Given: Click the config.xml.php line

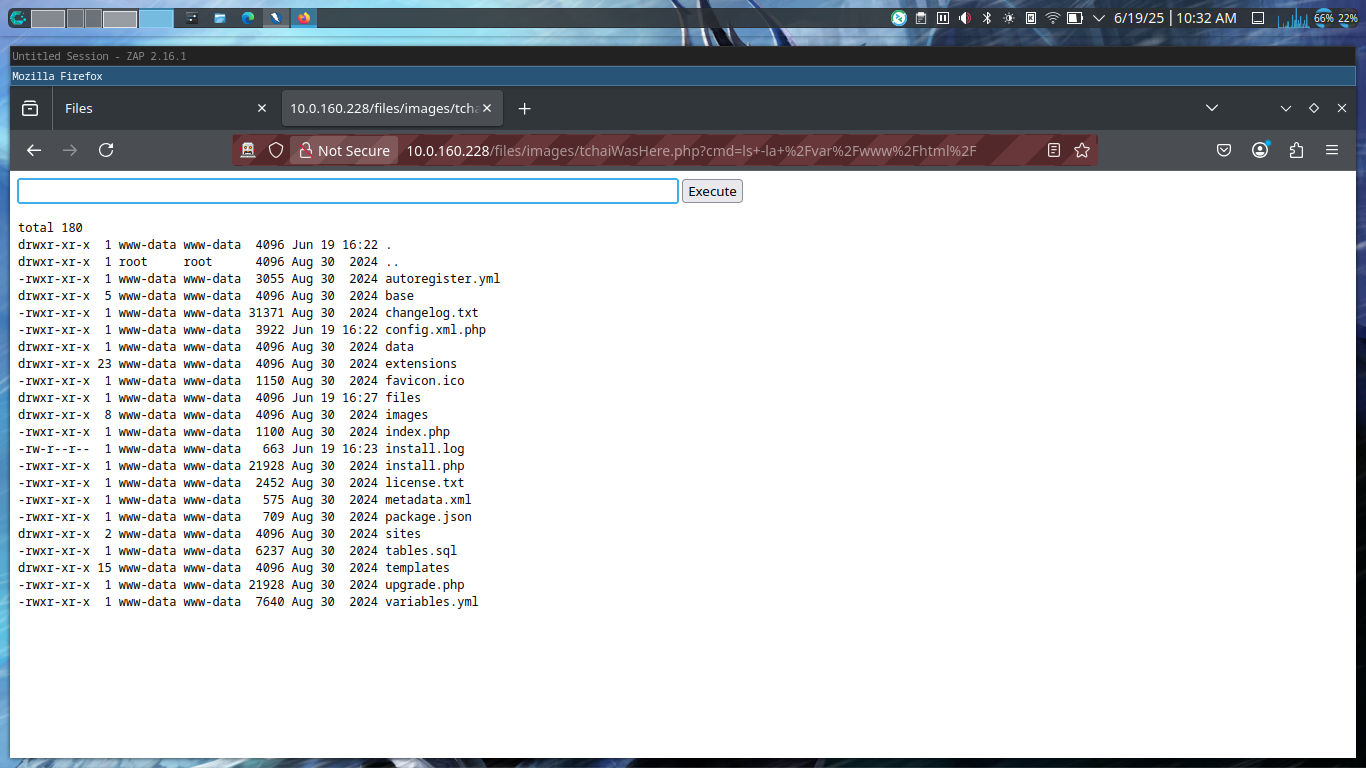Looking at the screenshot, I should [252, 330].
